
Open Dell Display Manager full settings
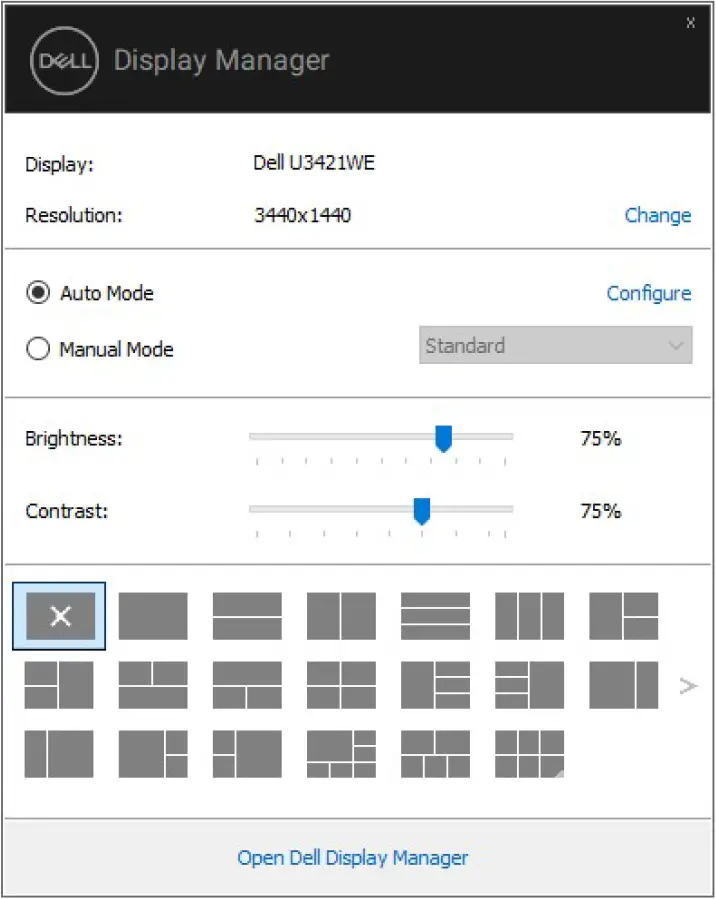352,857
